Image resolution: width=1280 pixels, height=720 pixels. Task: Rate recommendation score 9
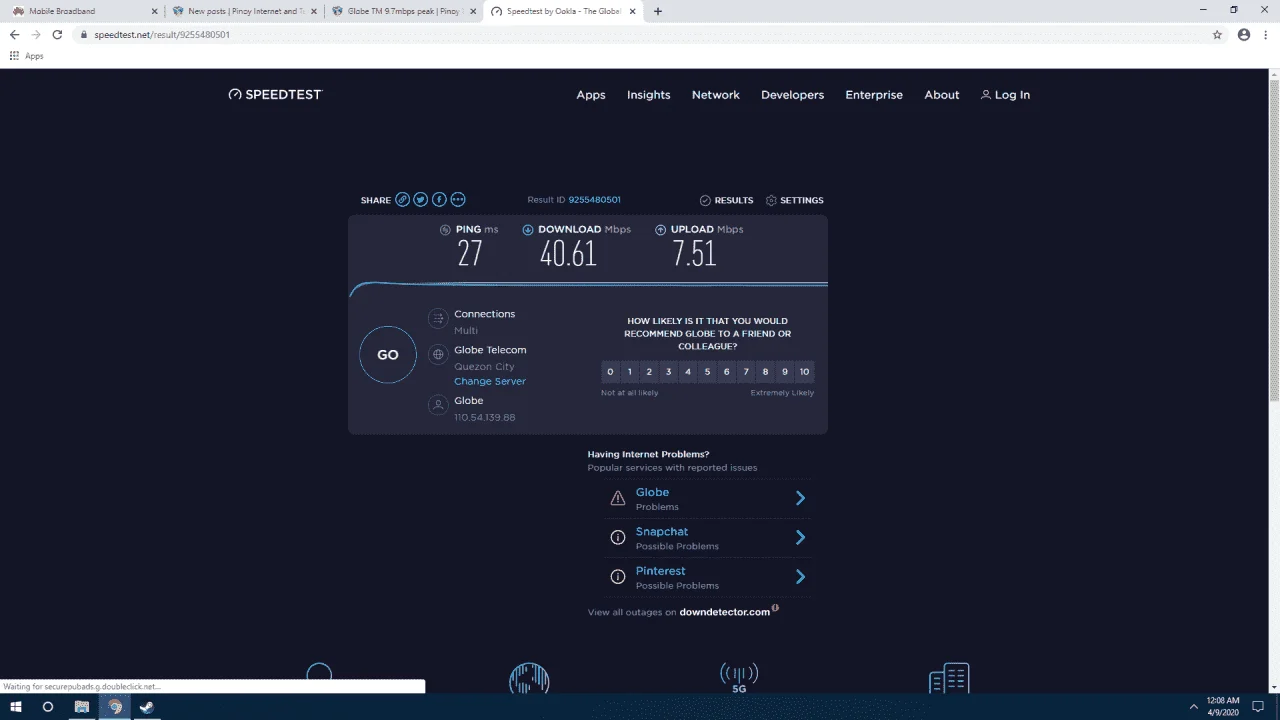(x=785, y=372)
